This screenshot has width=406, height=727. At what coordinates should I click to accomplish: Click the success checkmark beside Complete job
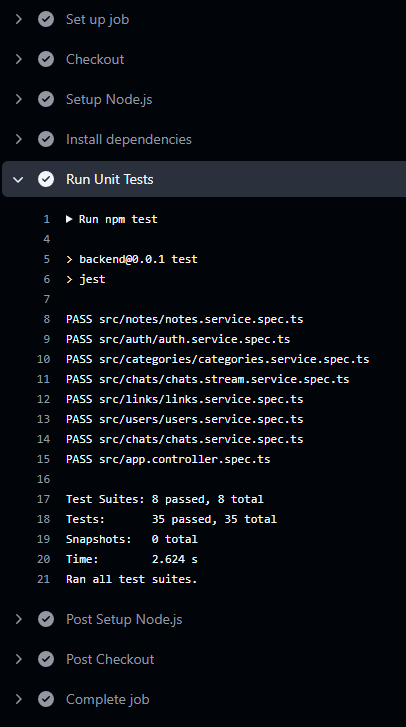coord(46,699)
